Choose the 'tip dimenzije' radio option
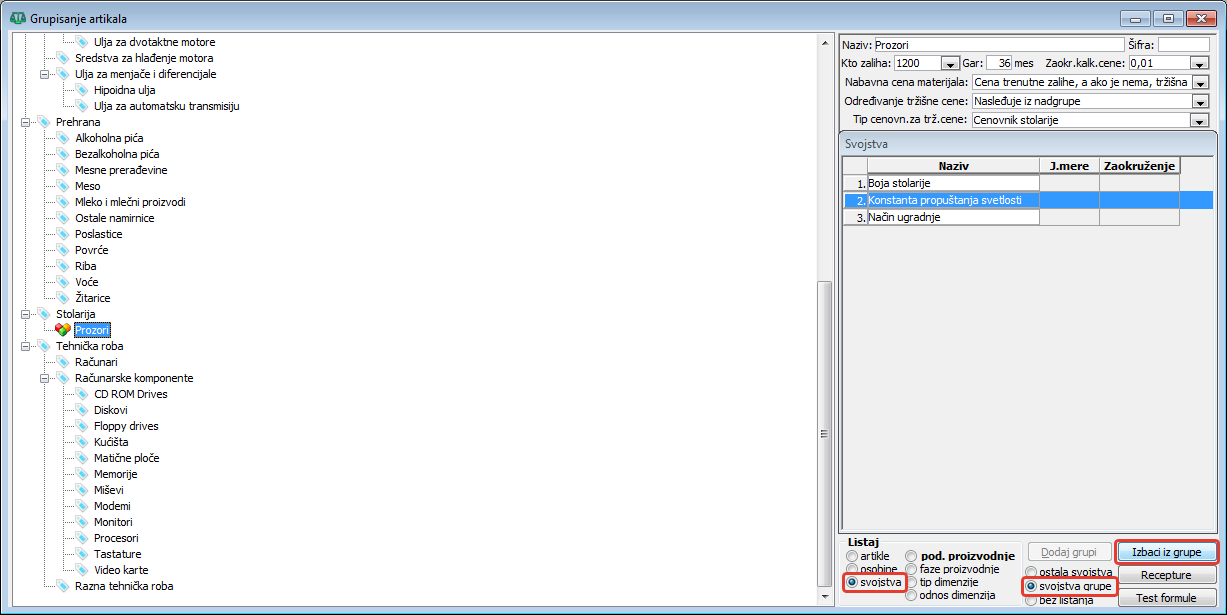This screenshot has height=615, width=1227. coord(911,582)
